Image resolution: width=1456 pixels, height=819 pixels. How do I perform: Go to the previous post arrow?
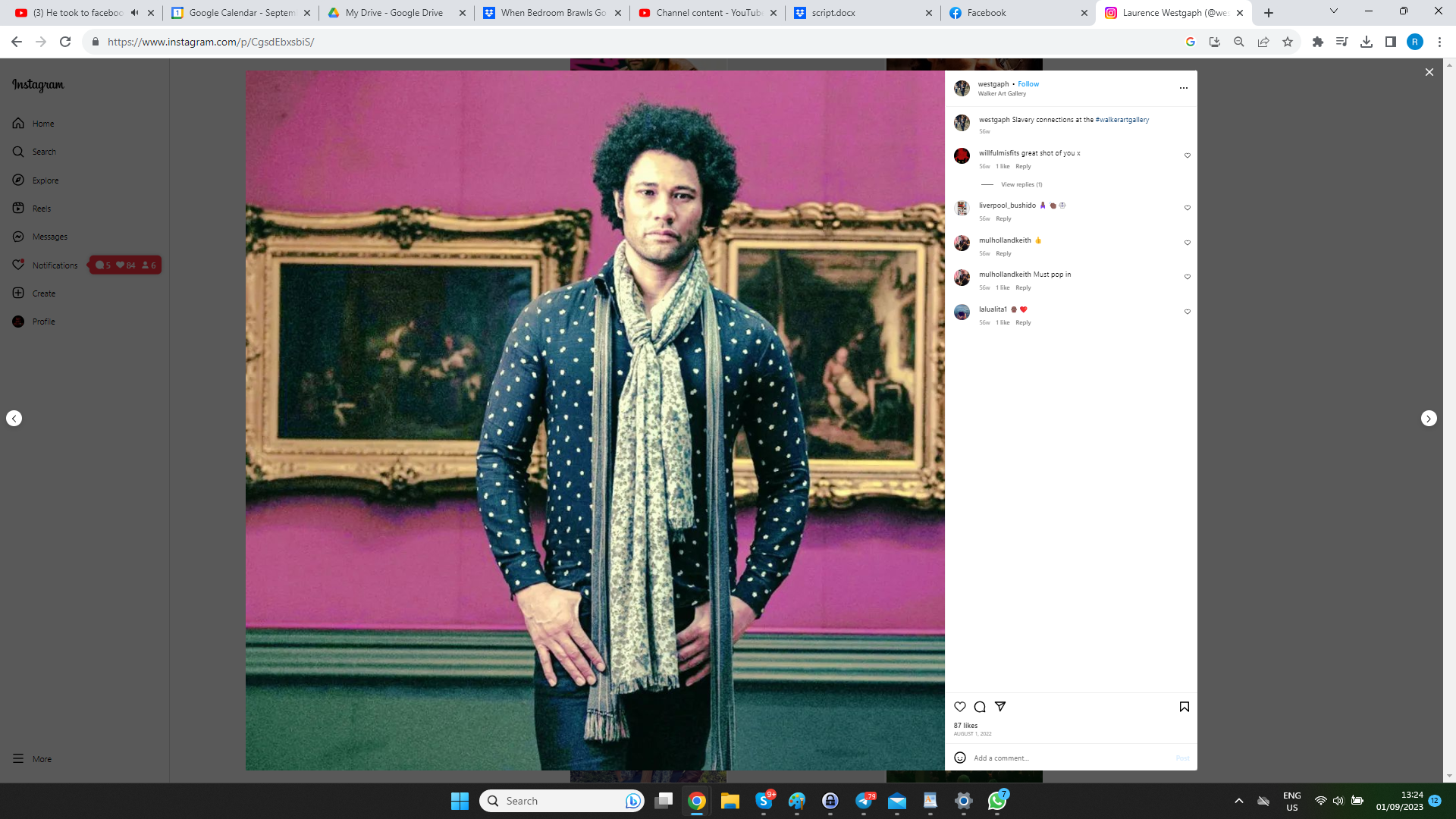coord(14,419)
